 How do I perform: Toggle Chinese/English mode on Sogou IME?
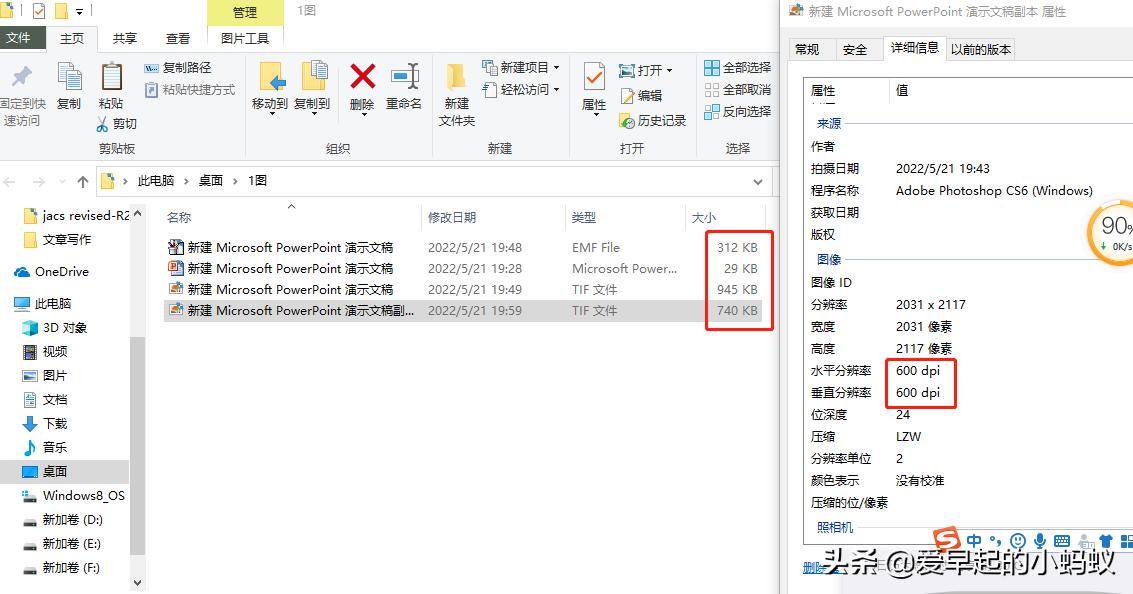click(974, 541)
